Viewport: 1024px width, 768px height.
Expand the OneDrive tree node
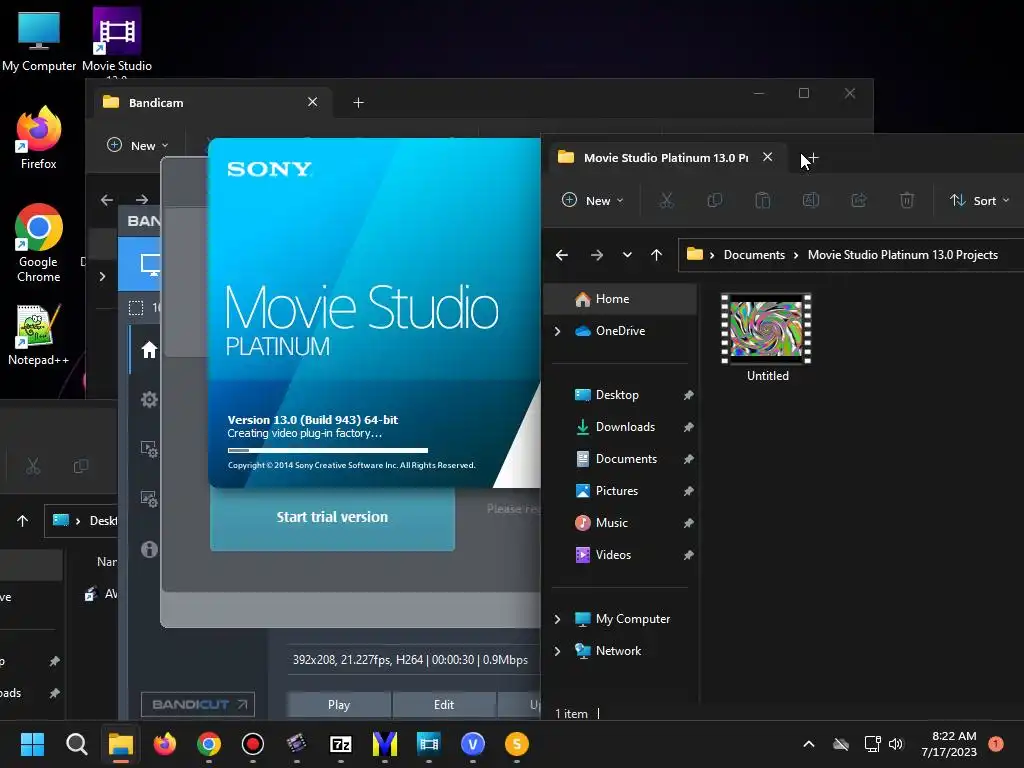(x=557, y=331)
